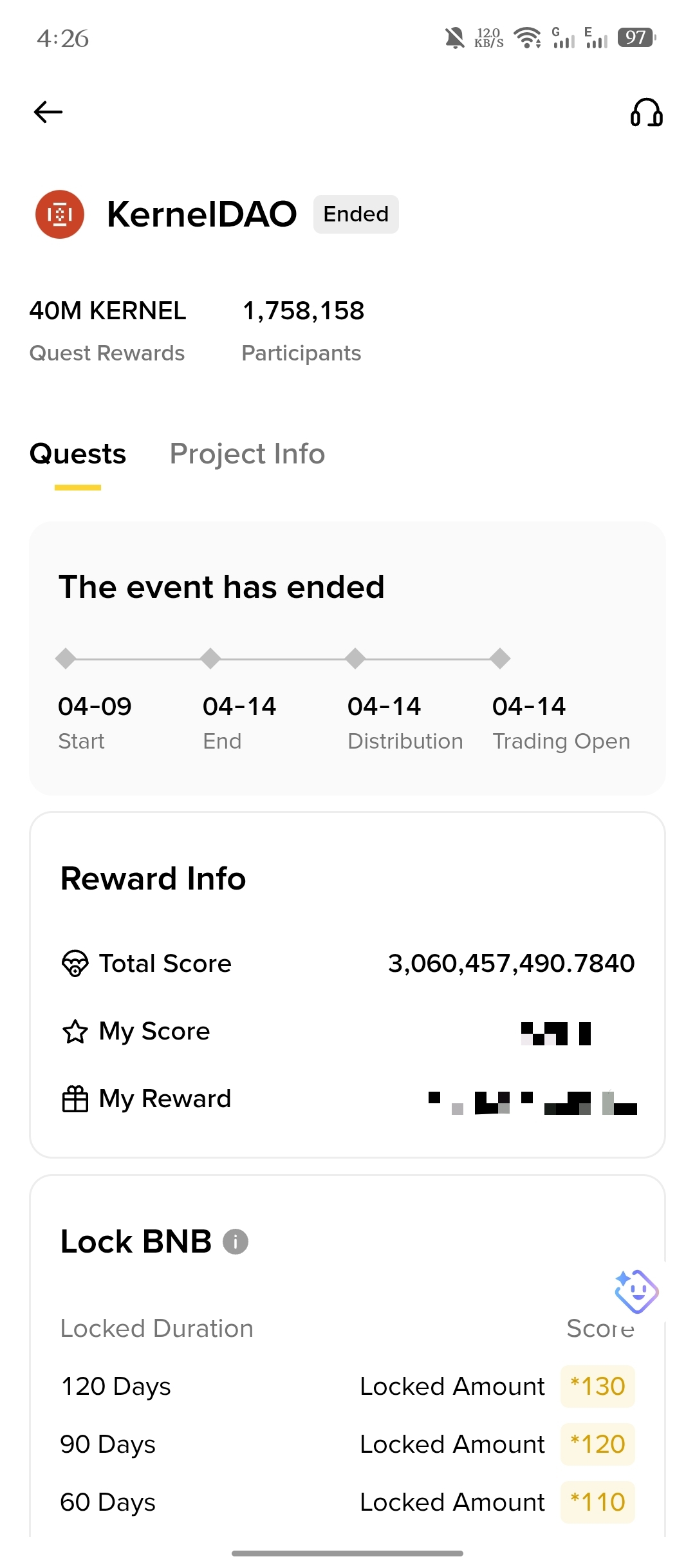695x1568 pixels.
Task: Open the floating AI assistant icon
Action: click(x=636, y=1291)
